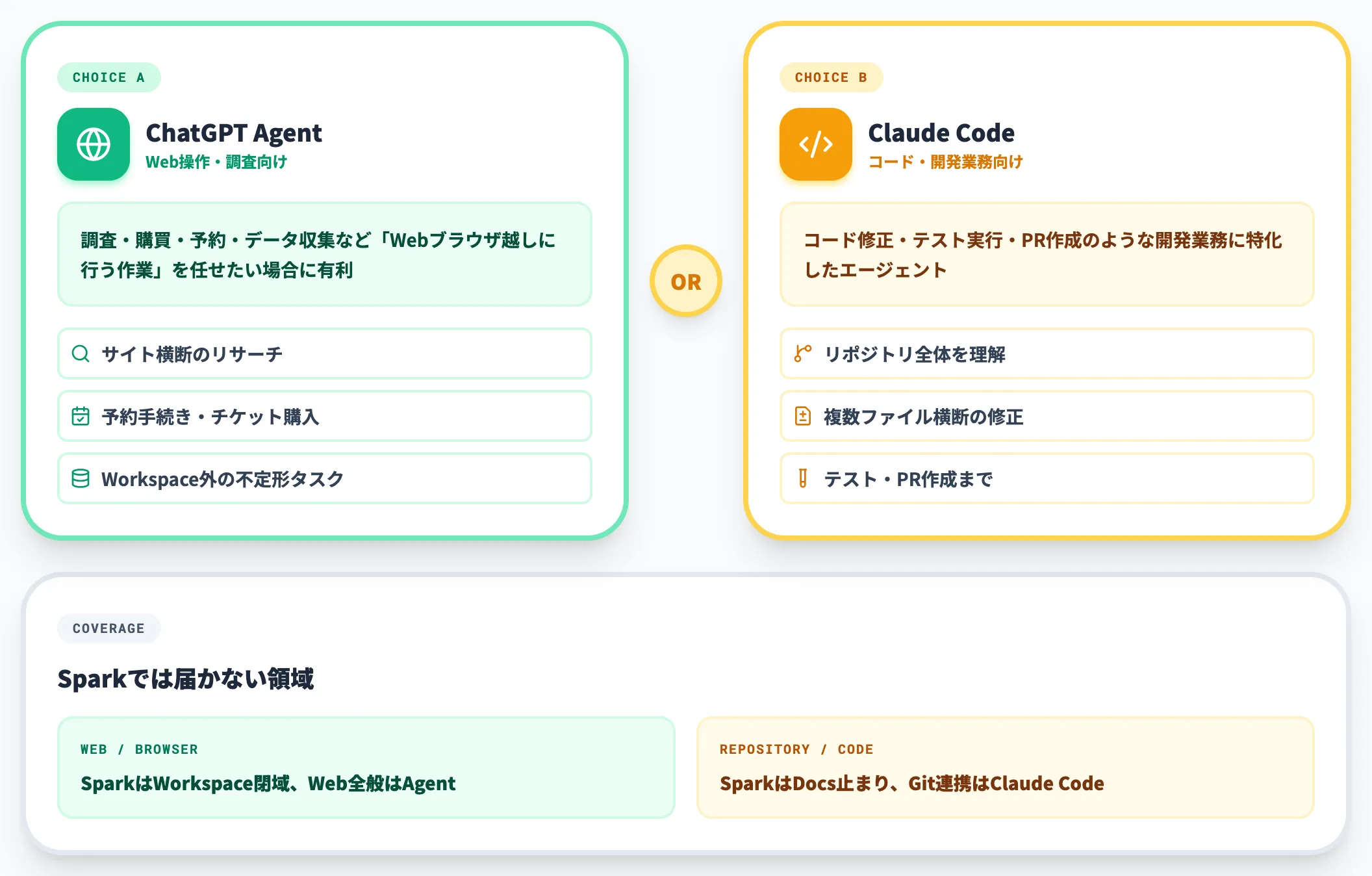The image size is (1372, 876).
Task: Click SparkはWorkspace閉域、Web全般はAgent text
Action: coord(268,784)
